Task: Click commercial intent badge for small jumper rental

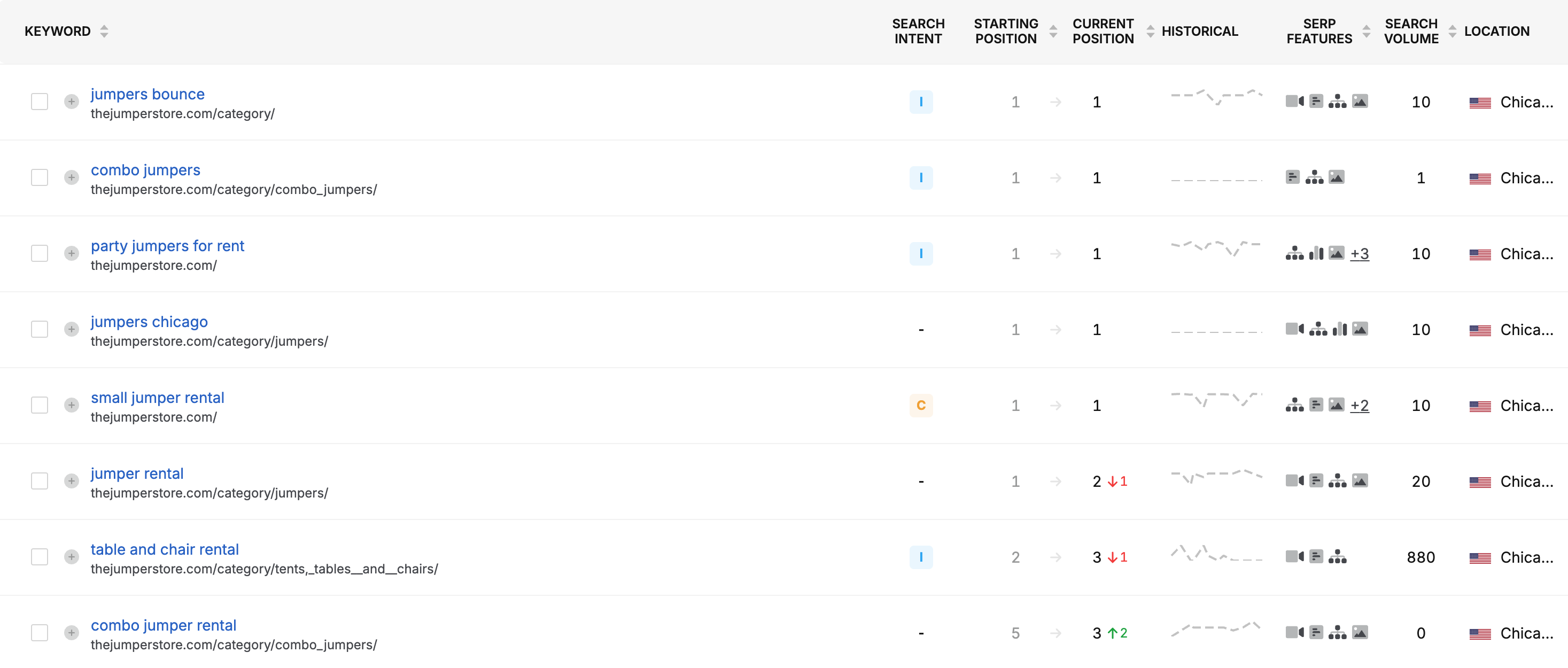Action: [x=921, y=406]
